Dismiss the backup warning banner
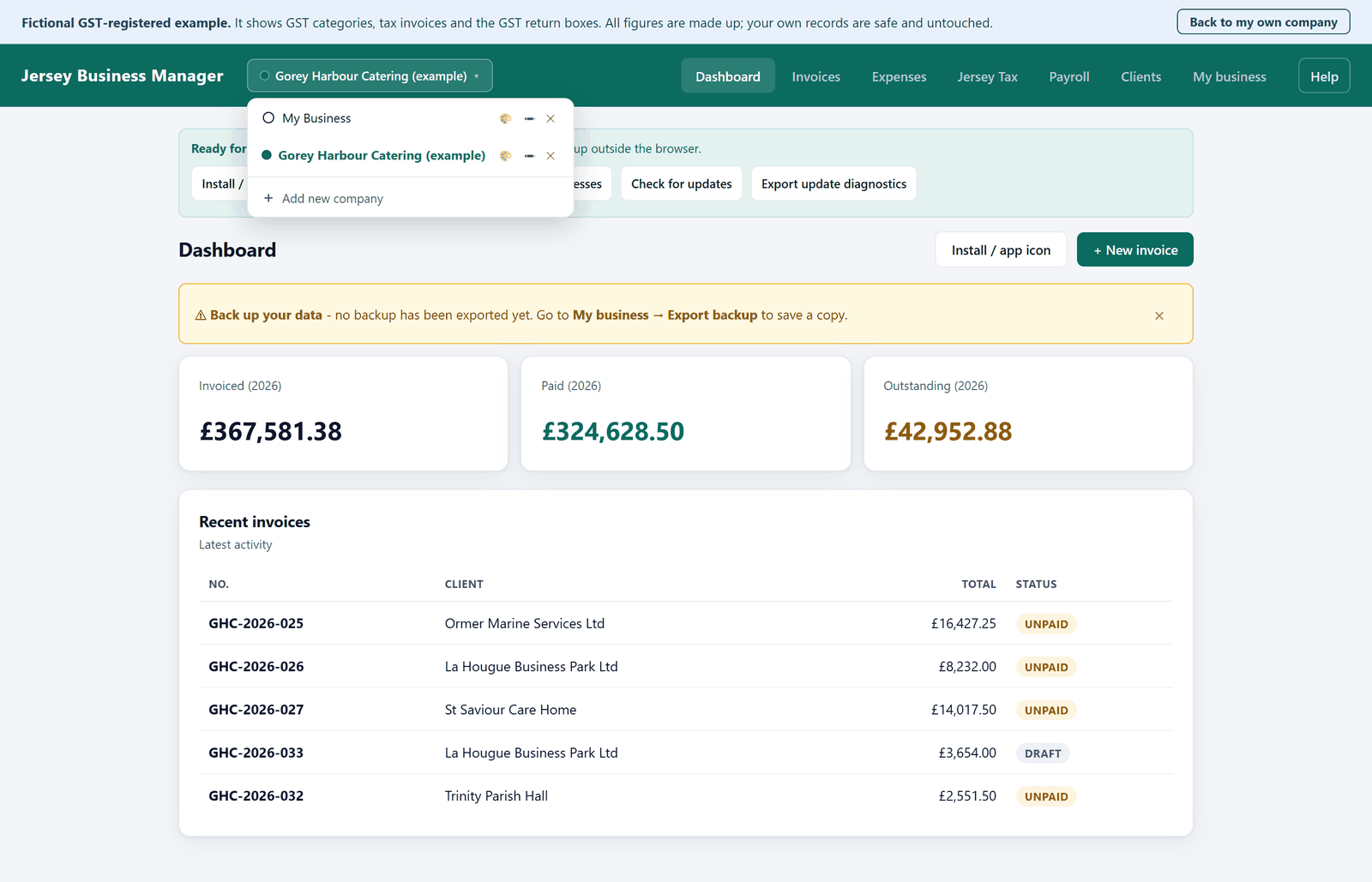The width and height of the screenshot is (1372, 882). coord(1159,315)
